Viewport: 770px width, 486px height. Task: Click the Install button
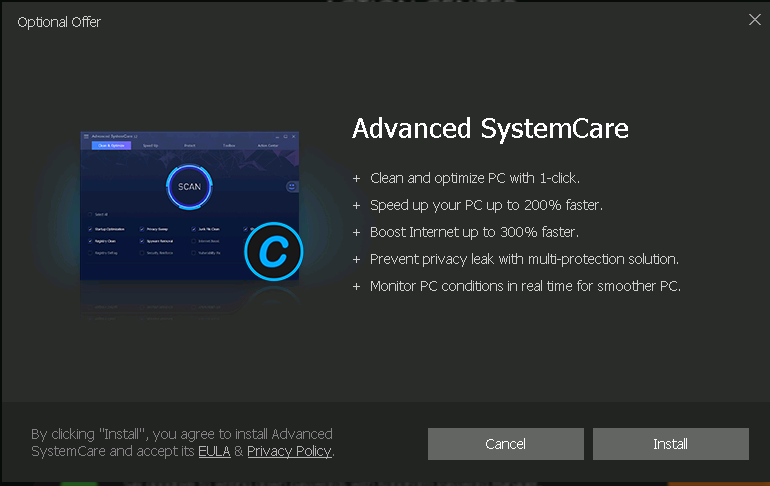click(x=670, y=444)
